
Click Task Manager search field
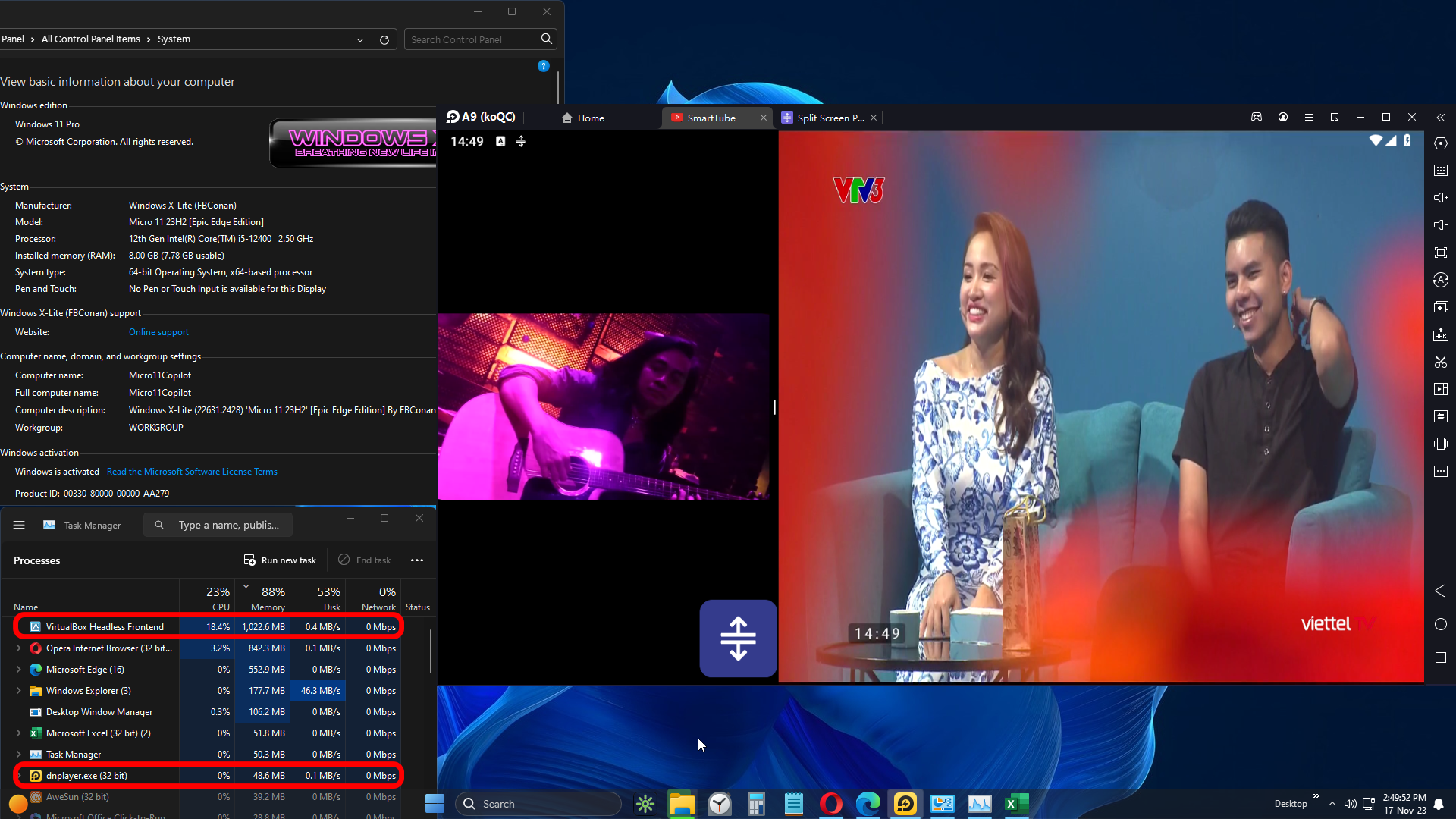(x=218, y=525)
